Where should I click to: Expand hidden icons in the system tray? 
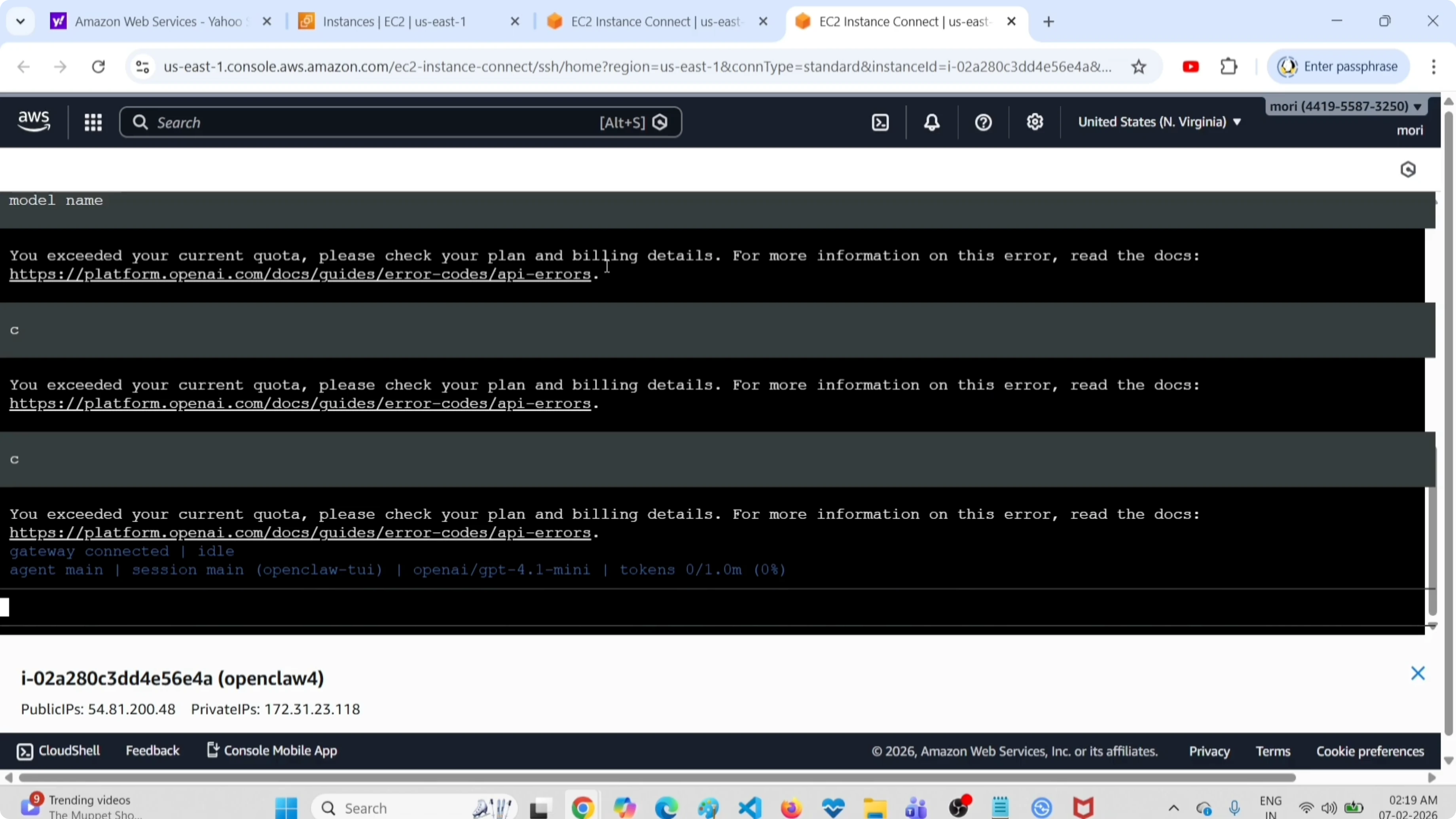coord(1174,808)
